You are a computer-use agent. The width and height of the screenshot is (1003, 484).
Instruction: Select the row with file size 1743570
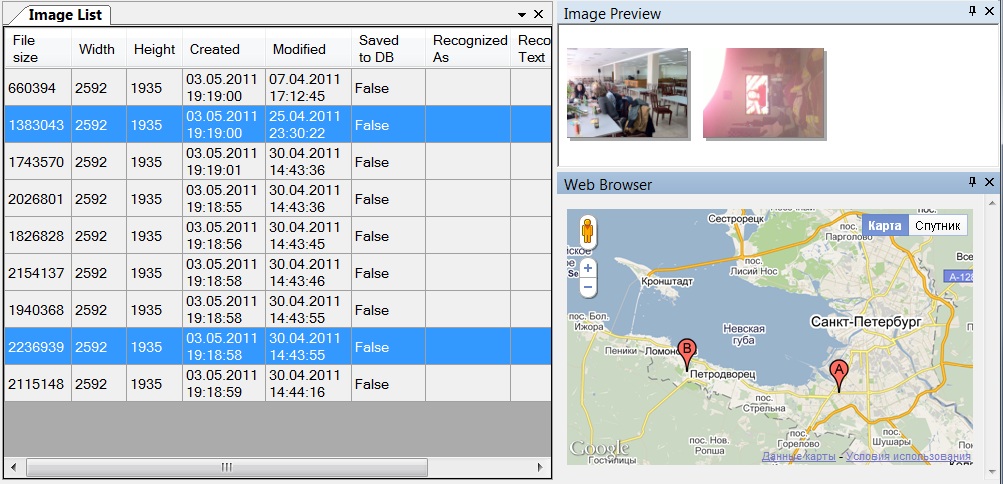[x=36, y=162]
